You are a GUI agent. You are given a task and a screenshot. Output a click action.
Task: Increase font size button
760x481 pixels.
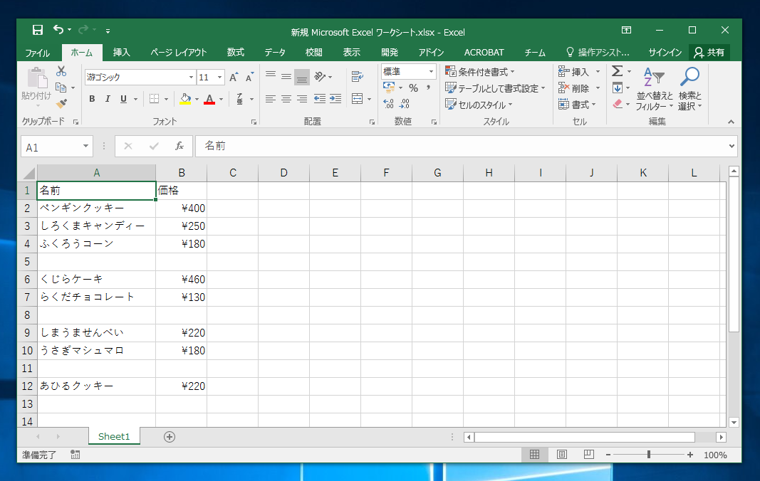(x=234, y=77)
